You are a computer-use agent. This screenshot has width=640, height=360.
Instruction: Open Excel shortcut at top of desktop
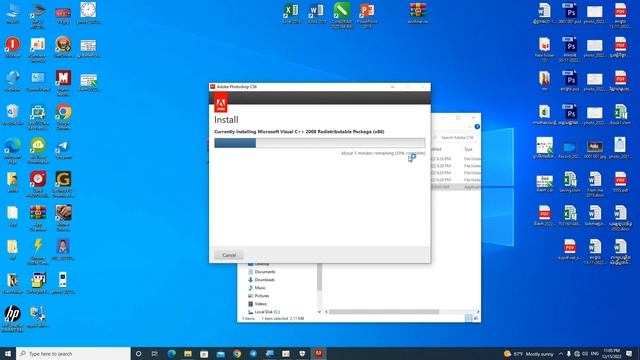click(x=291, y=13)
